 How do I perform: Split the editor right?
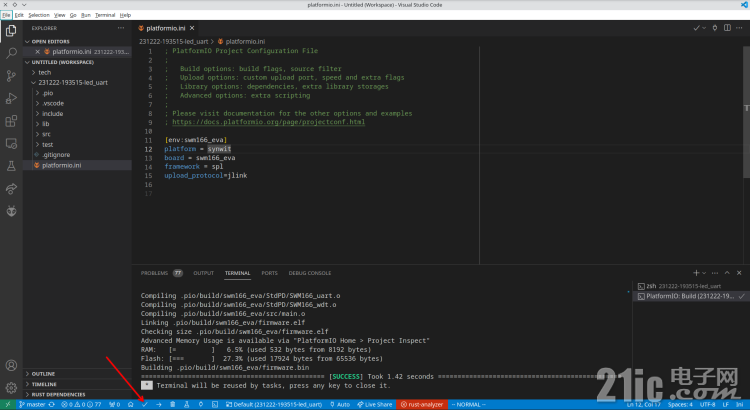(x=727, y=28)
